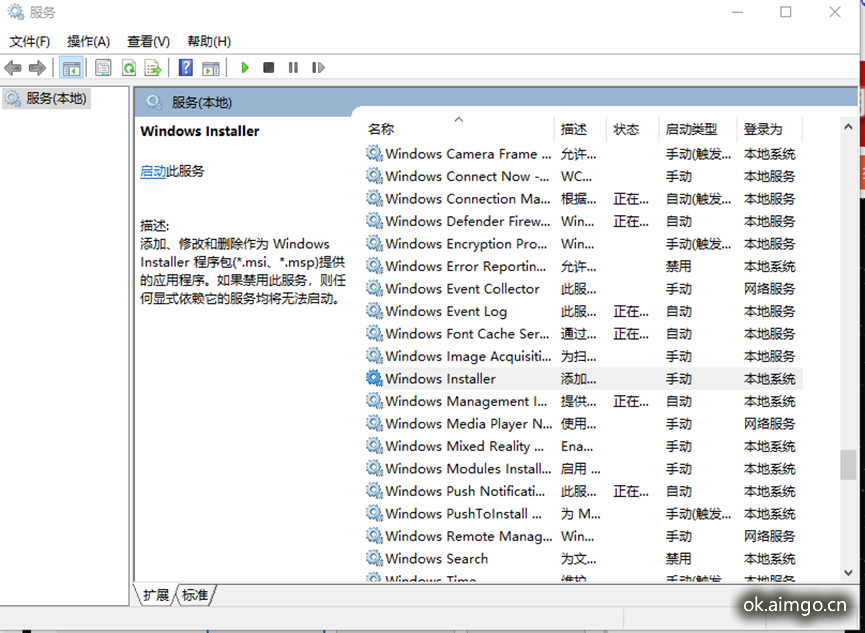Click the gear icon of Windows Search row
This screenshot has width=865, height=633.
tap(375, 558)
